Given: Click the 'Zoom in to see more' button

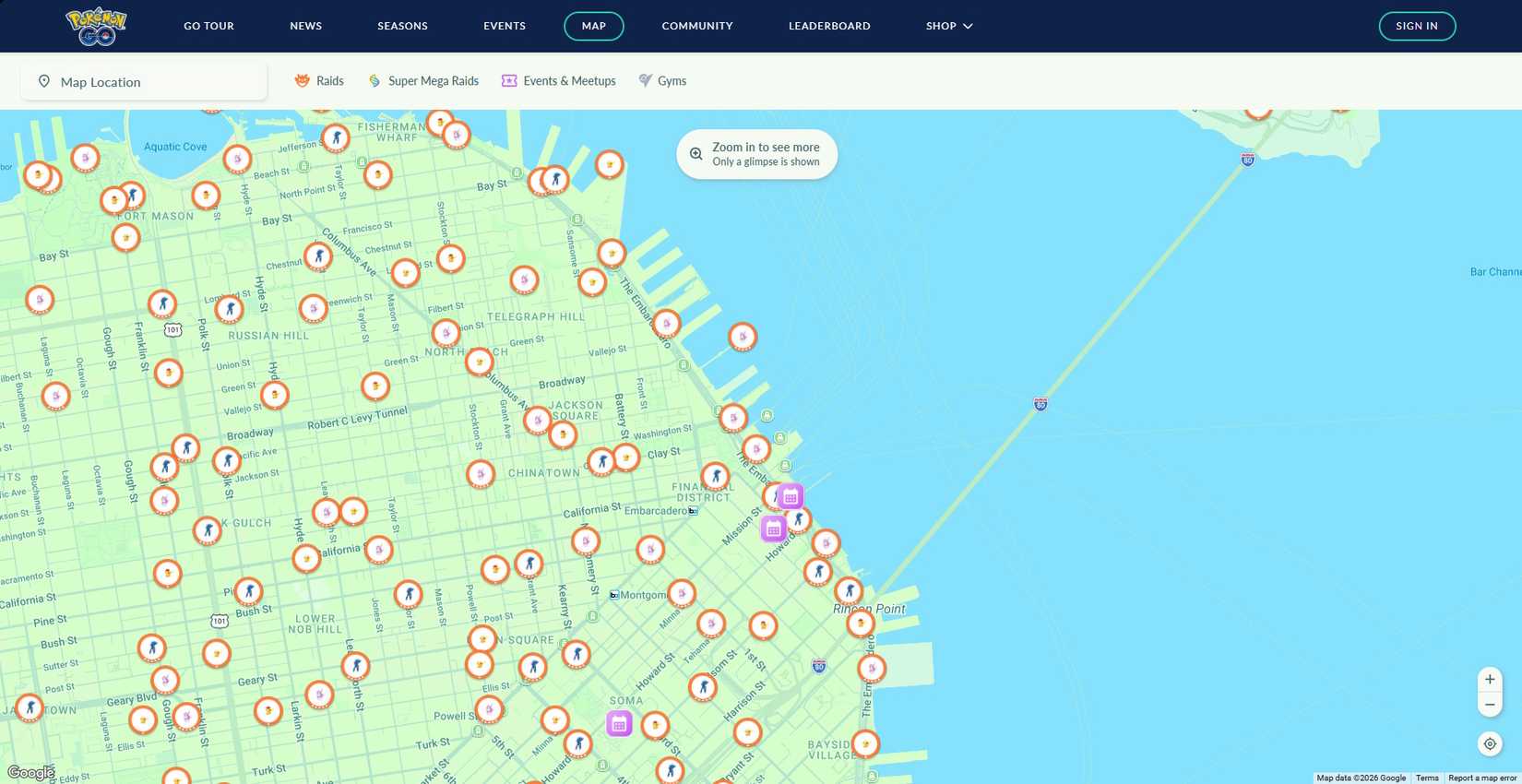Looking at the screenshot, I should [757, 154].
